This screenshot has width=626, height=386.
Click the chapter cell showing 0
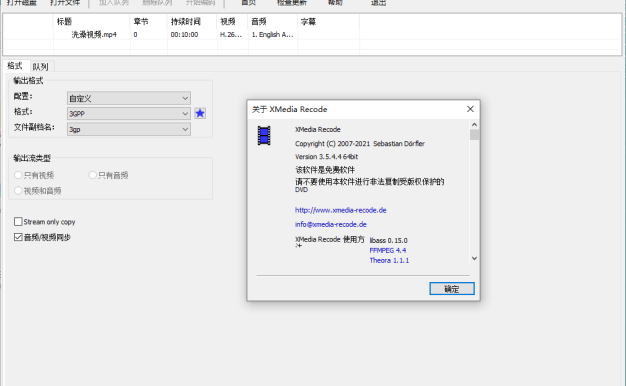pos(135,35)
